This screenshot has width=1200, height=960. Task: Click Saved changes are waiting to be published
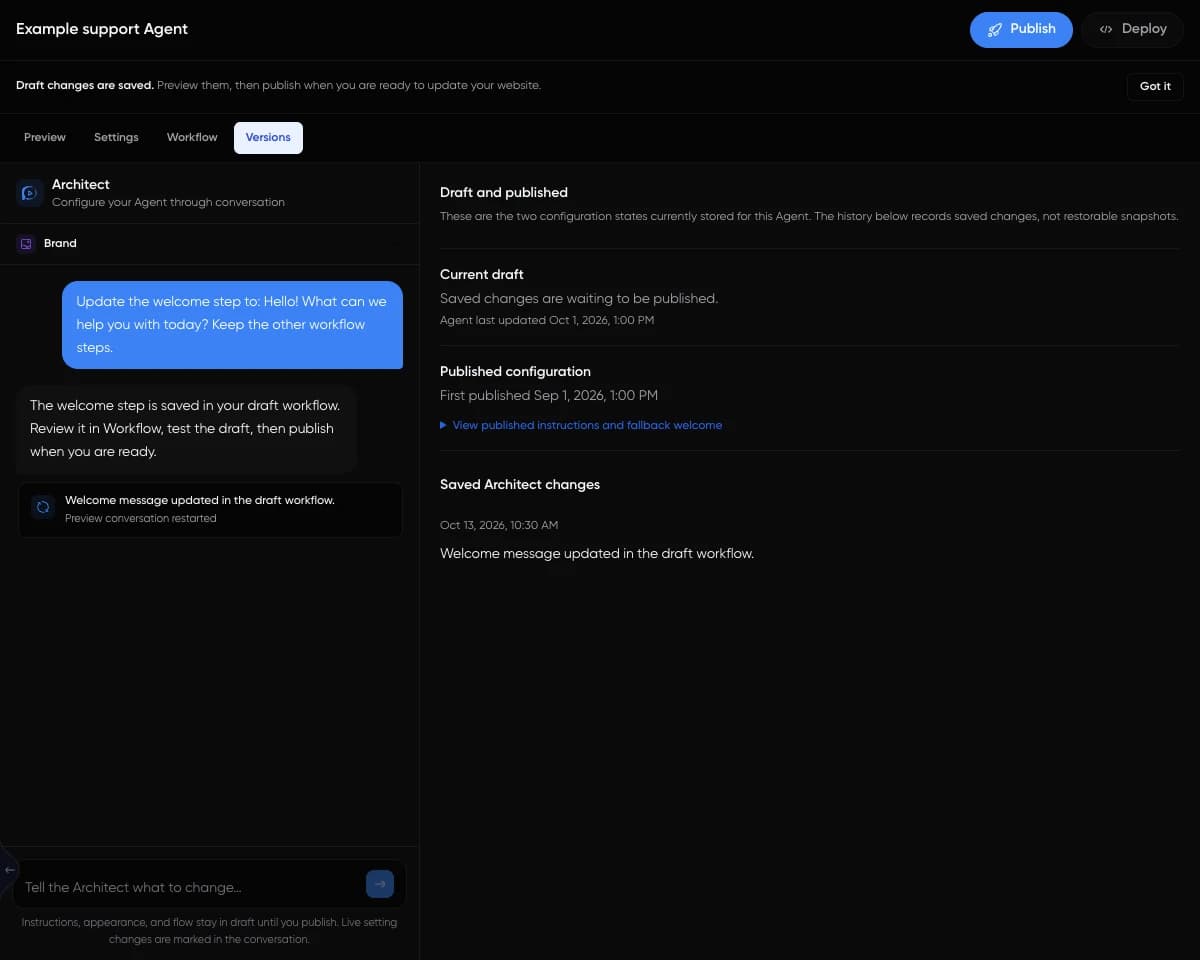point(579,298)
